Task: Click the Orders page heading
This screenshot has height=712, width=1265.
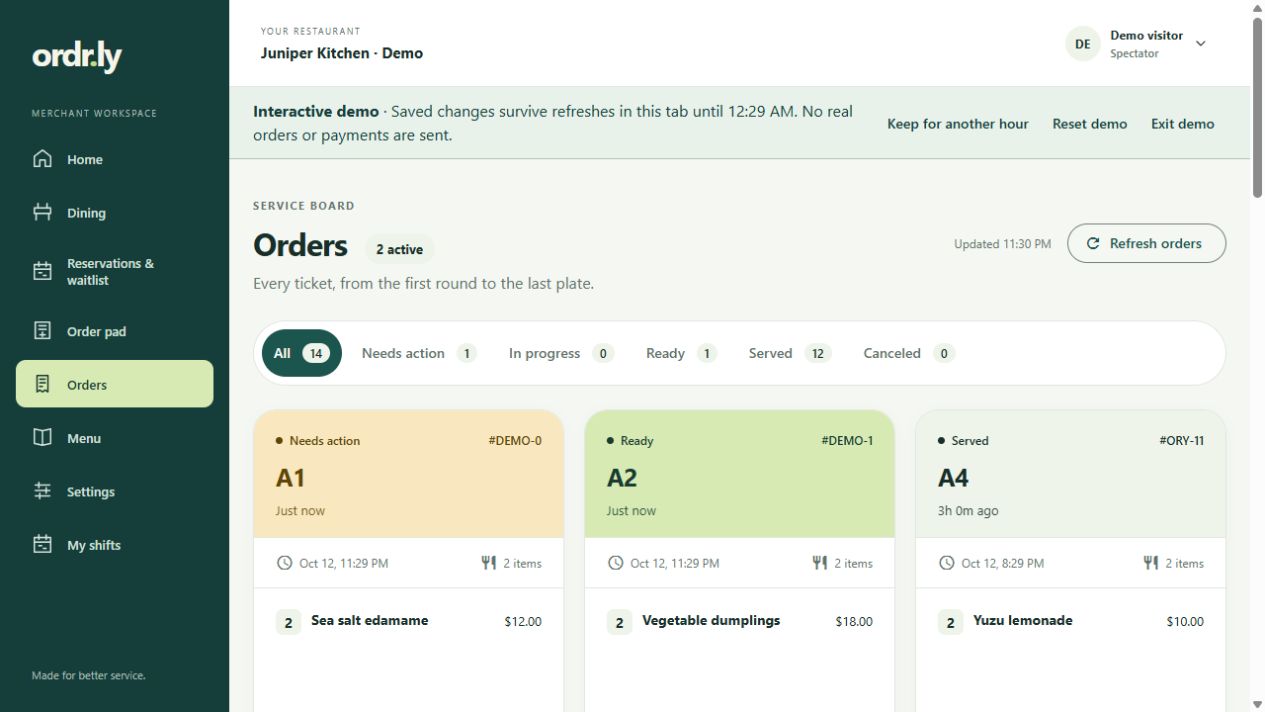Action: (x=300, y=245)
